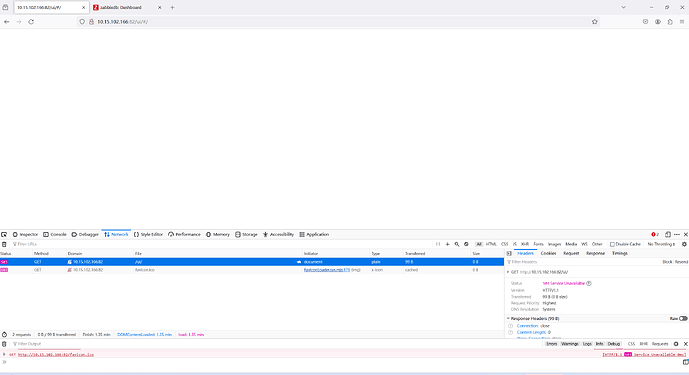Collapse the Response Headers section
689x375 pixels.
coord(508,318)
